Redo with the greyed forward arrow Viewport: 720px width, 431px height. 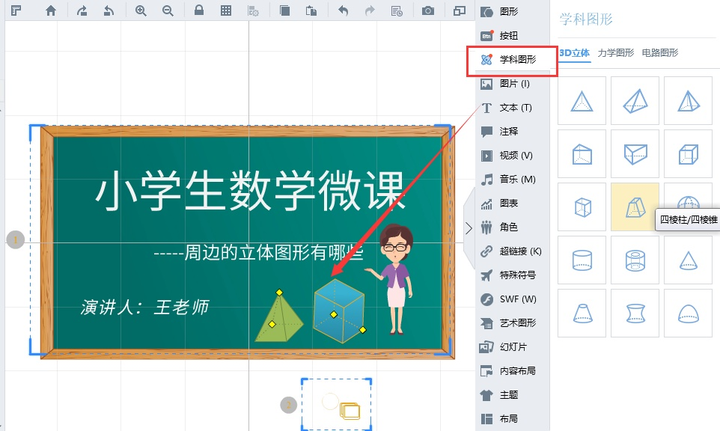tap(370, 11)
